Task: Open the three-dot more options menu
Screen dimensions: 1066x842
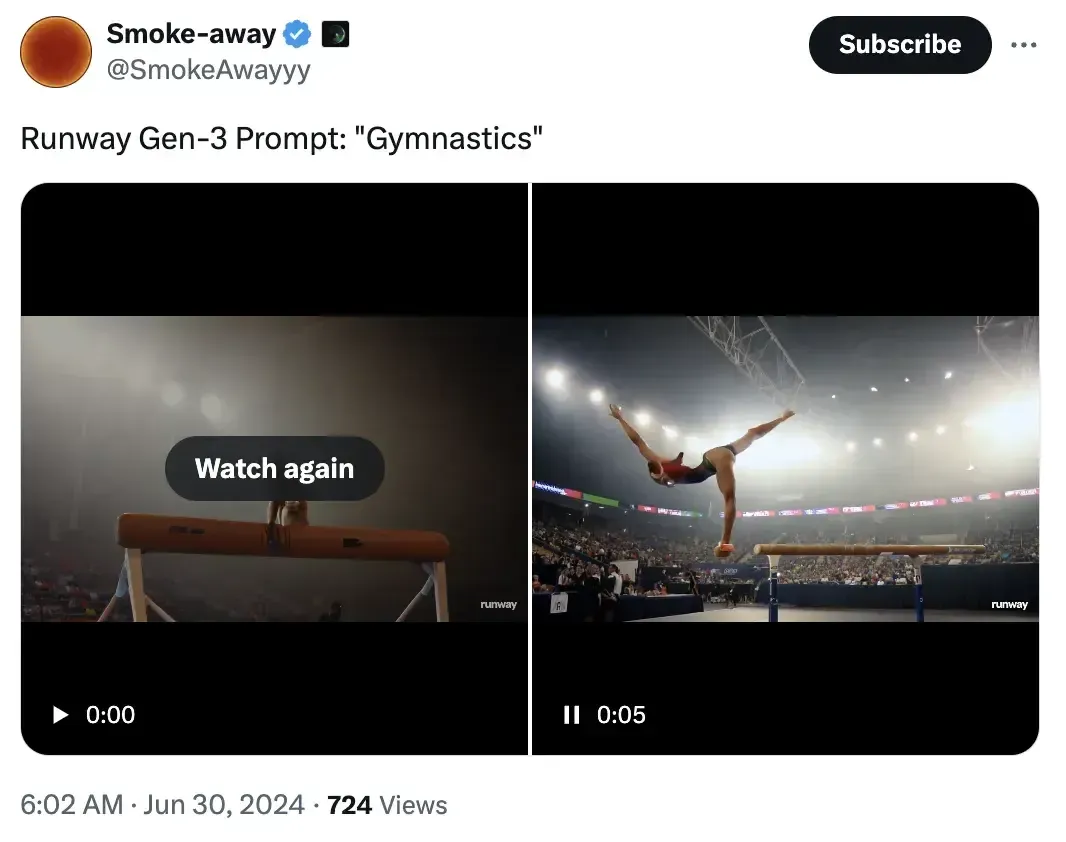Action: pyautogui.click(x=1023, y=45)
